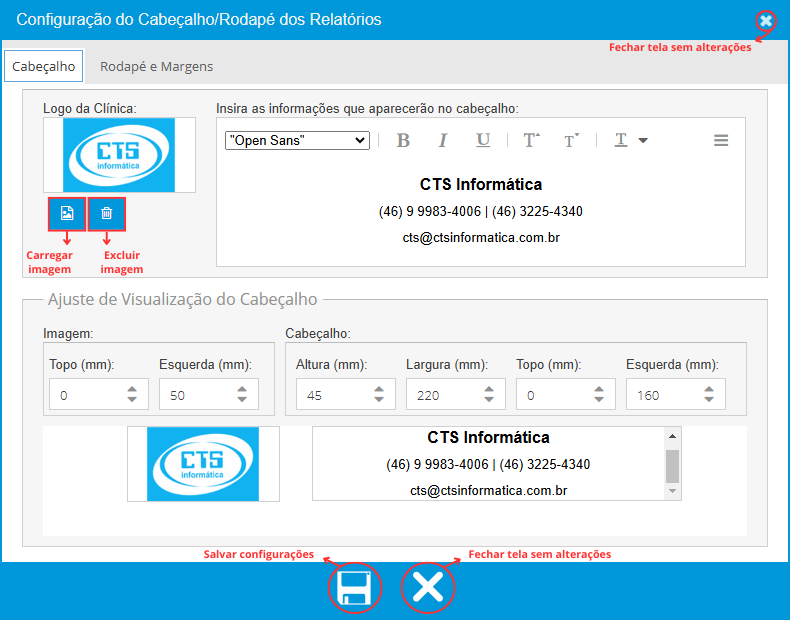The width and height of the screenshot is (790, 620).
Task: Click Cabeçalho Topo (mm) field
Action: (566, 394)
